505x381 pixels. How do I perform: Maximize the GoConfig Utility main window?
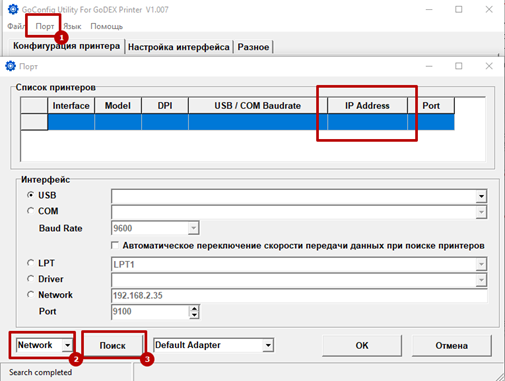click(459, 9)
